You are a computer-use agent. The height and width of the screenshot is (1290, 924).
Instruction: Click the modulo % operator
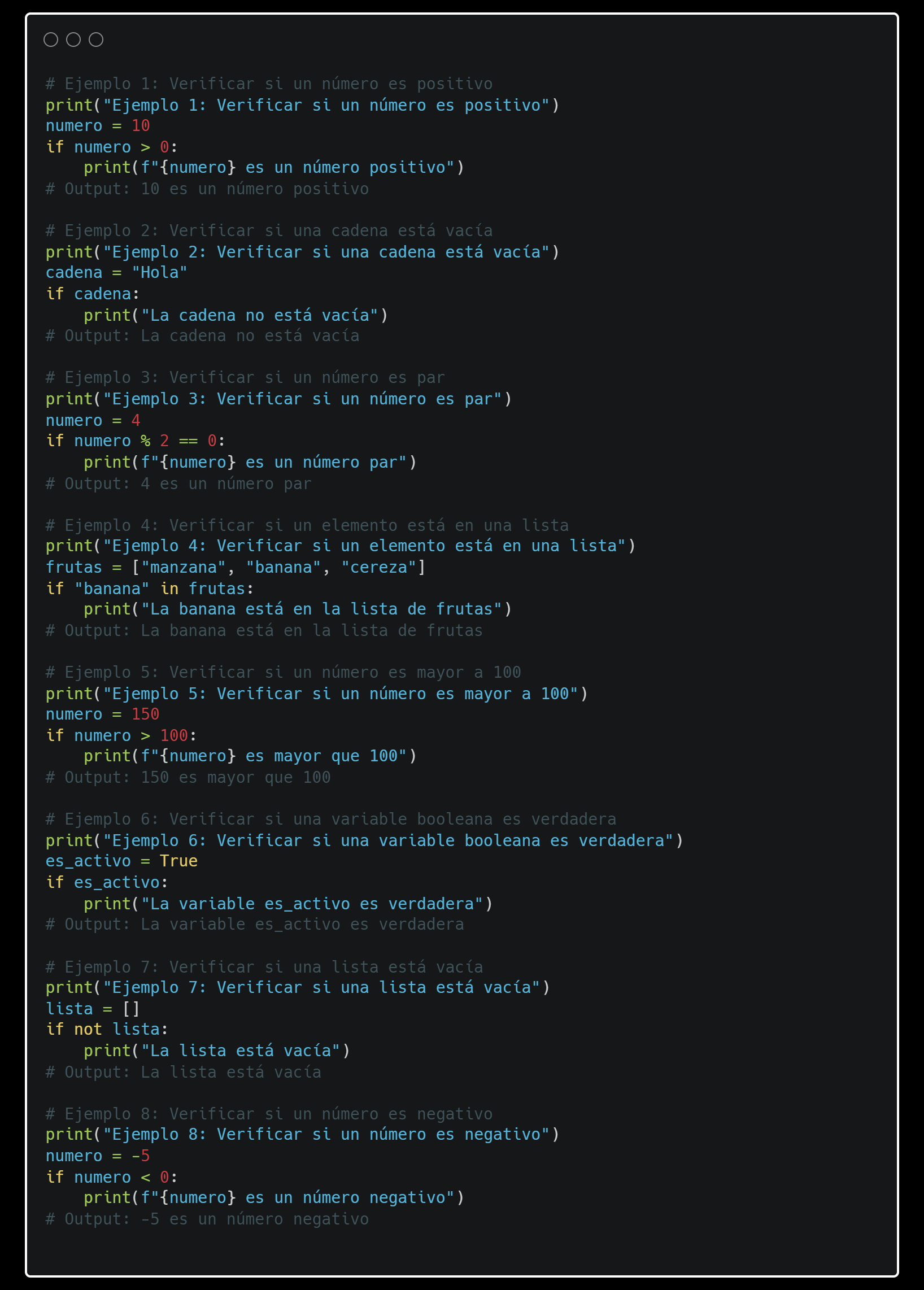tap(146, 441)
